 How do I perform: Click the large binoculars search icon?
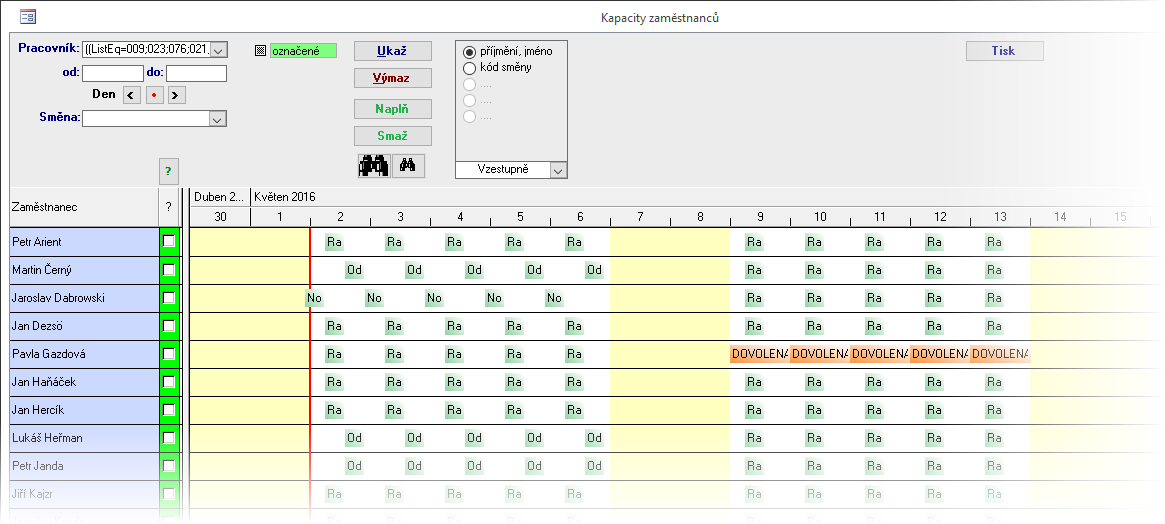[x=373, y=166]
